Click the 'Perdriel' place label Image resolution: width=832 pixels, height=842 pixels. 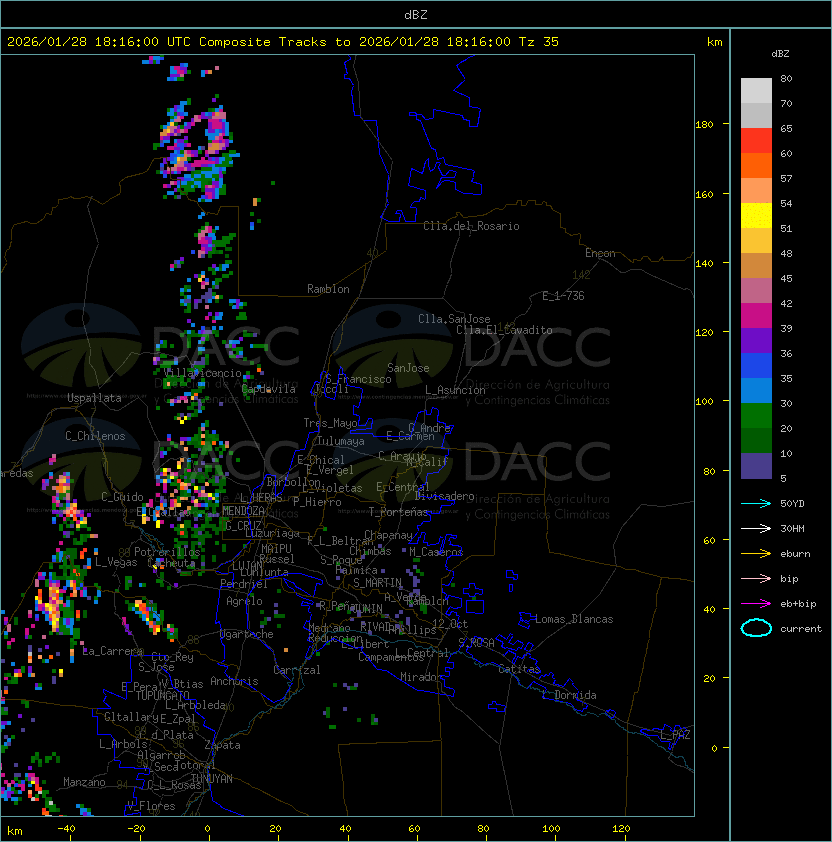(x=244, y=584)
